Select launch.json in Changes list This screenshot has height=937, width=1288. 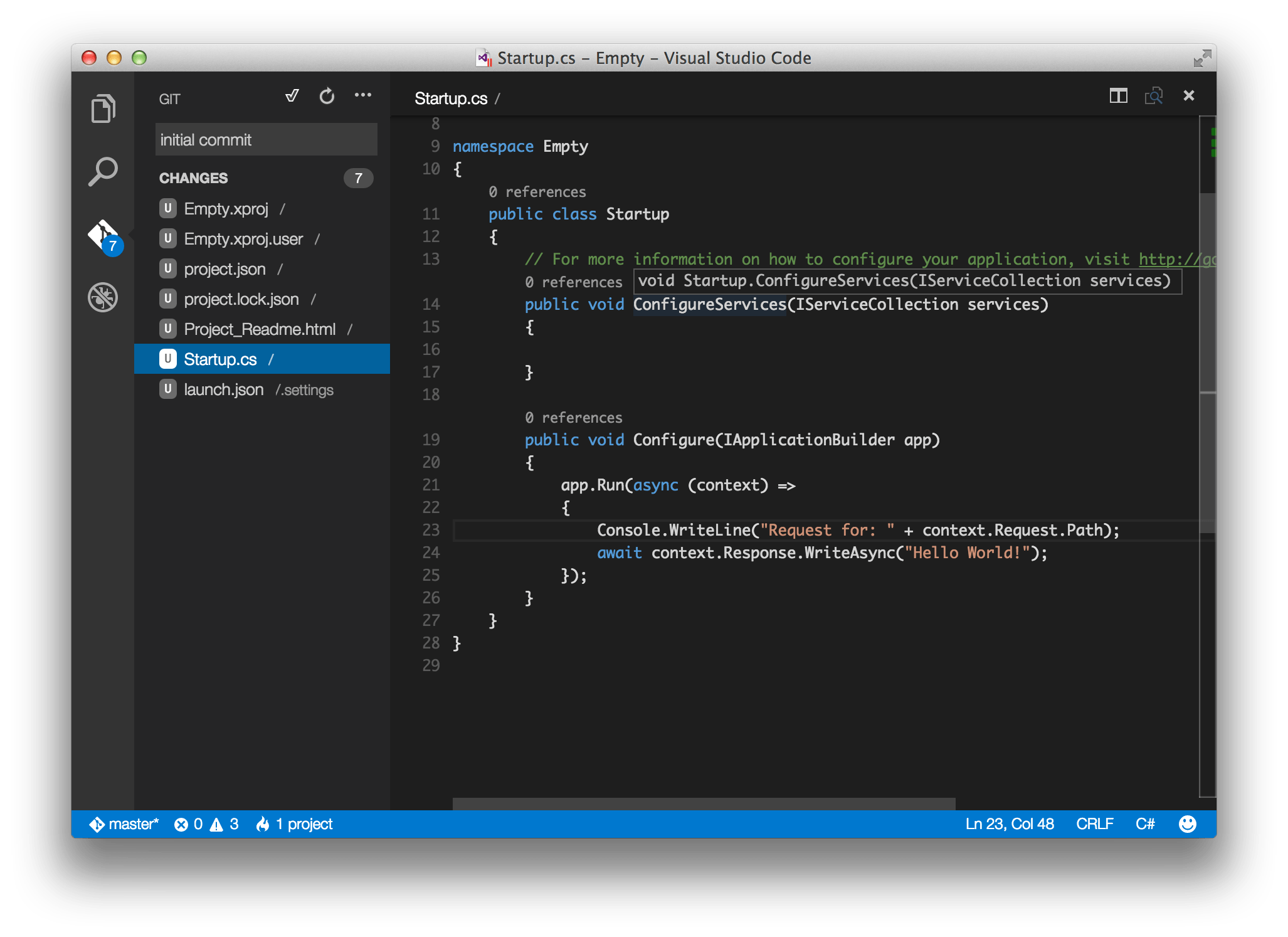(x=262, y=389)
